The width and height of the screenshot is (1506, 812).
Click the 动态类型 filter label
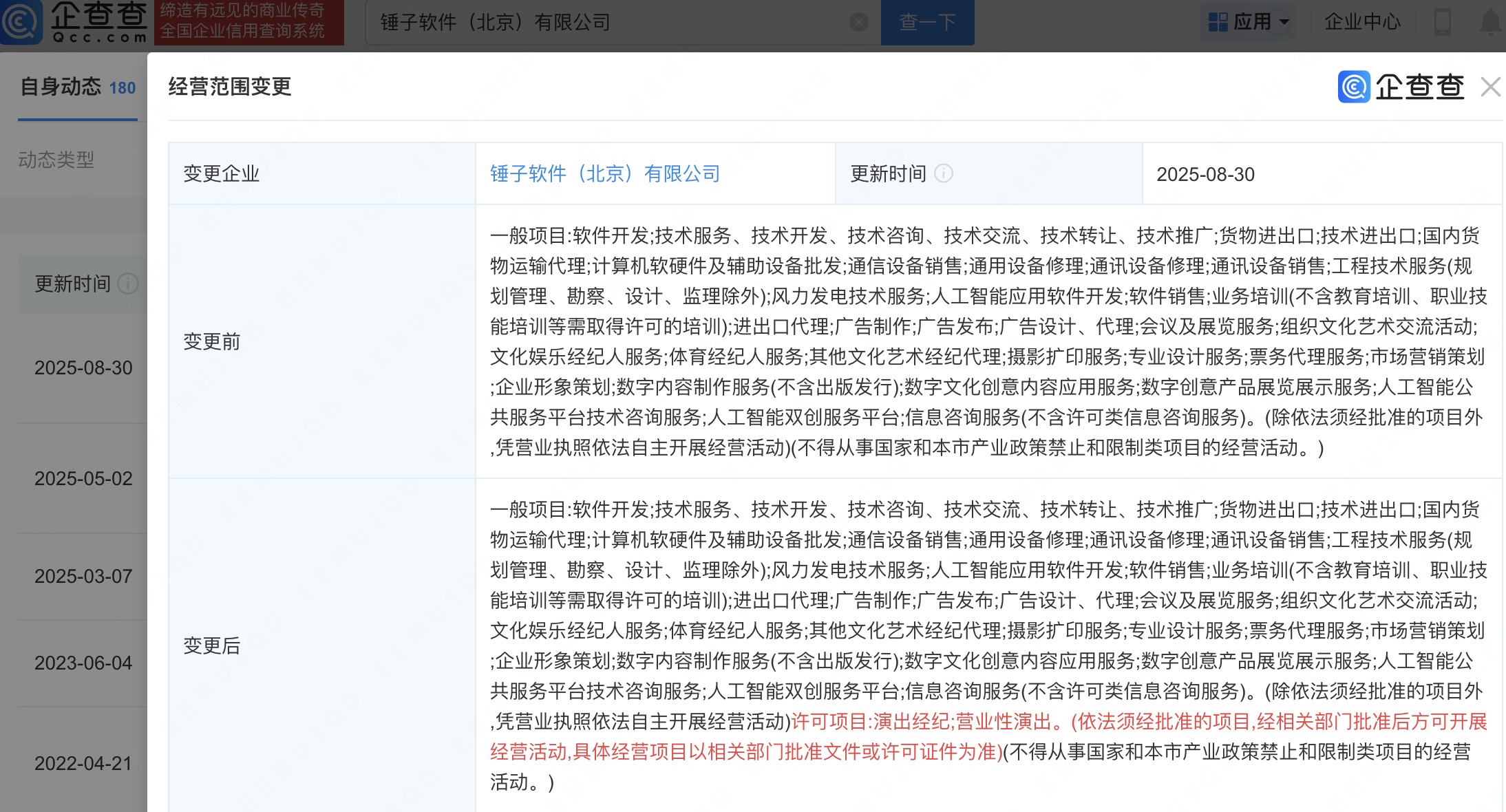56,160
